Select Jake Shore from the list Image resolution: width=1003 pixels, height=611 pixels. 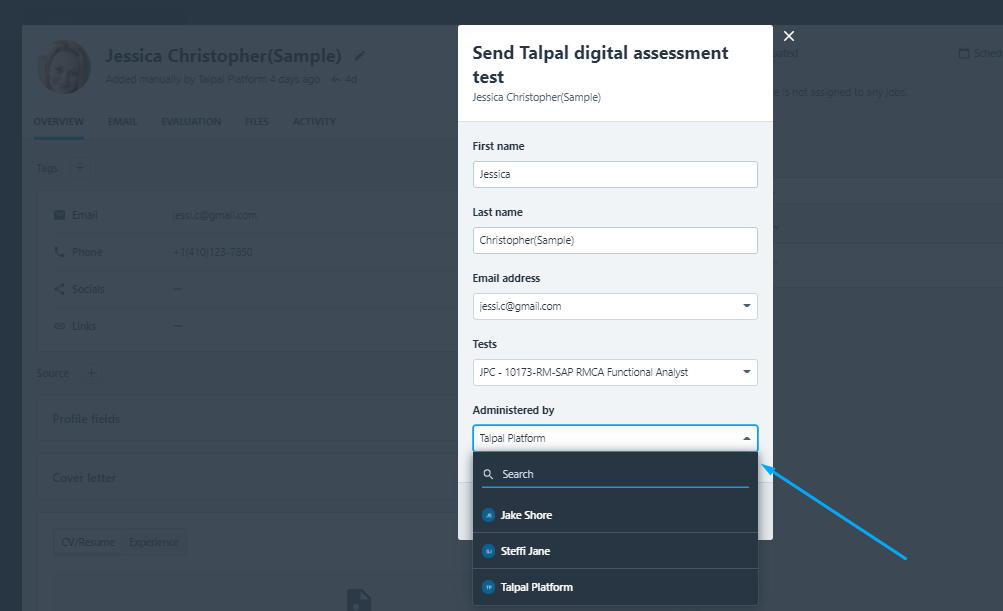click(615, 515)
